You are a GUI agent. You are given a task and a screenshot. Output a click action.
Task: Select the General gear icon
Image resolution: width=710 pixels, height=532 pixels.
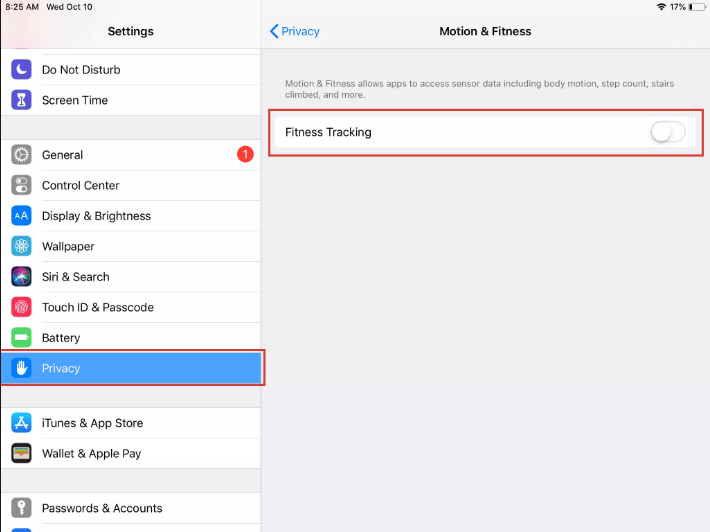[x=21, y=155]
